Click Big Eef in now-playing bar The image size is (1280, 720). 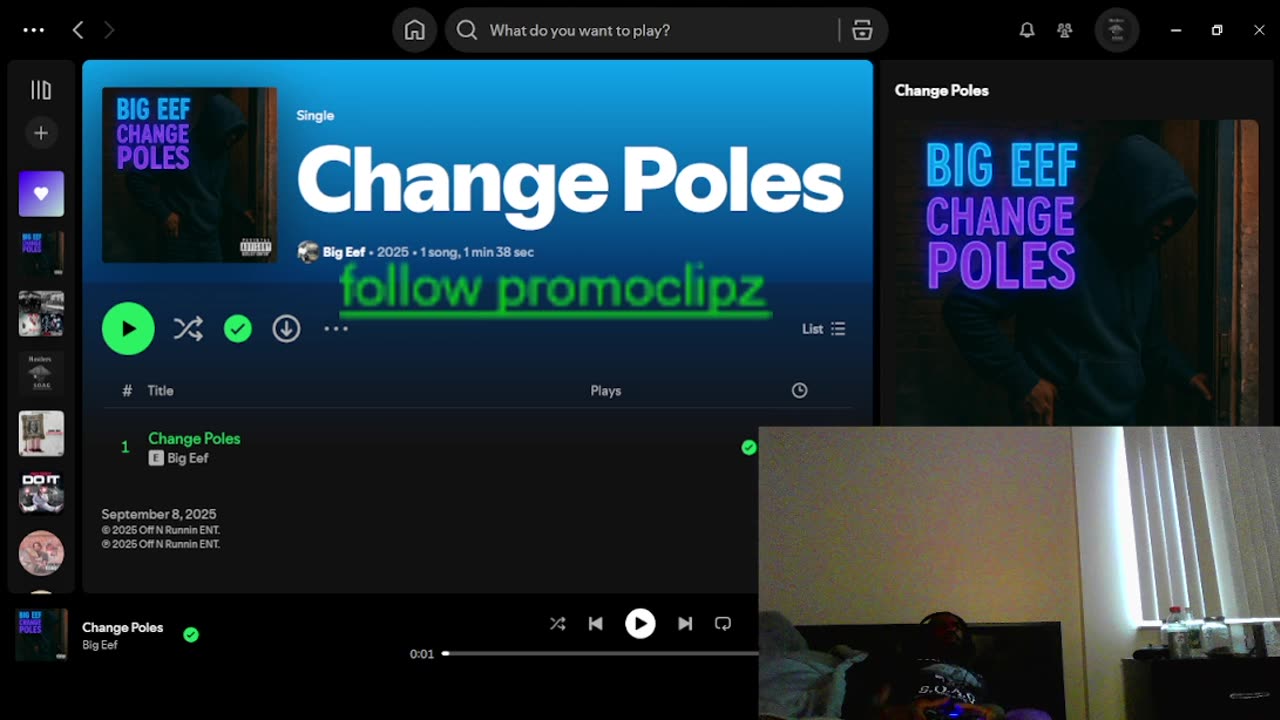coord(100,645)
